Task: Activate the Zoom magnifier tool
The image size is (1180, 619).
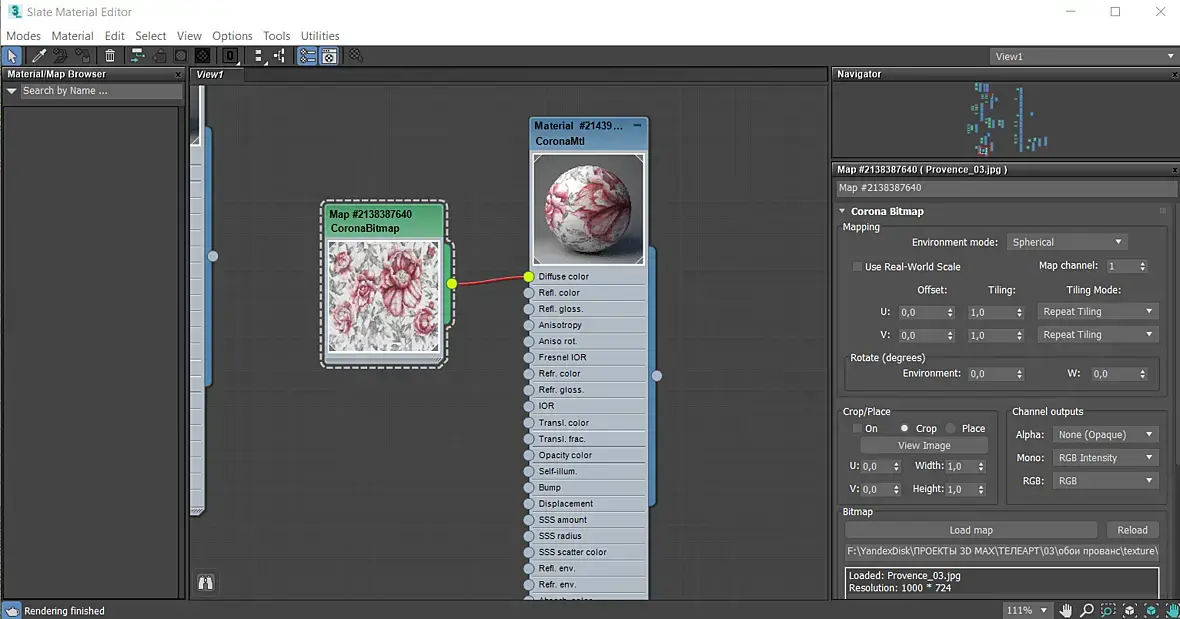Action: pyautogui.click(x=1087, y=610)
